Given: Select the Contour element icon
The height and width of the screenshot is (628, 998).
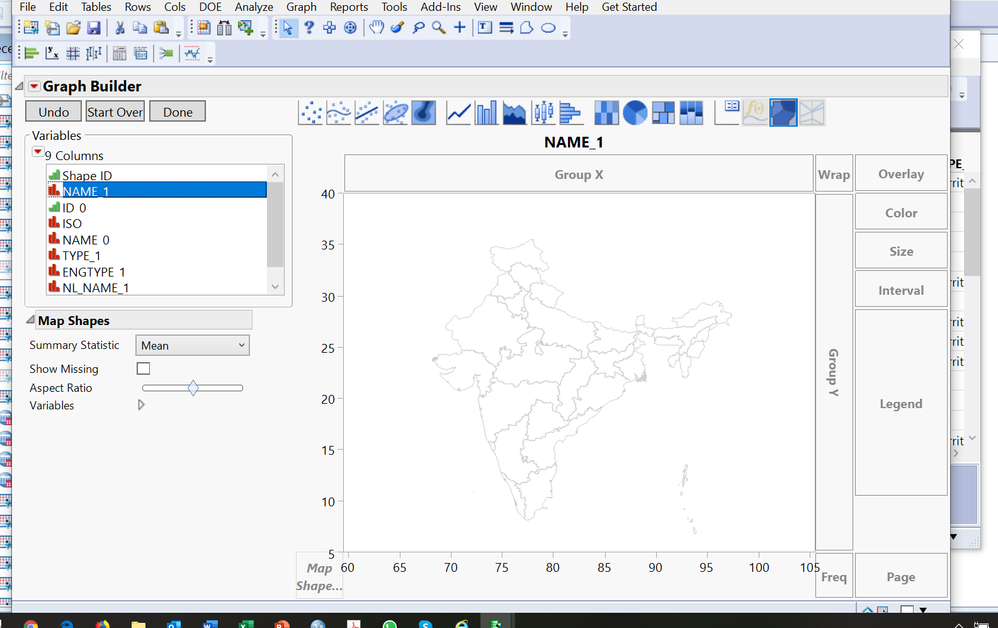Looking at the screenshot, I should [x=423, y=113].
